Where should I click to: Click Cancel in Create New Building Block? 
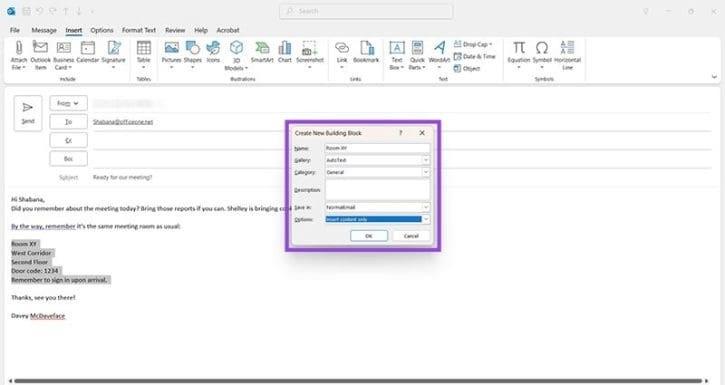411,236
